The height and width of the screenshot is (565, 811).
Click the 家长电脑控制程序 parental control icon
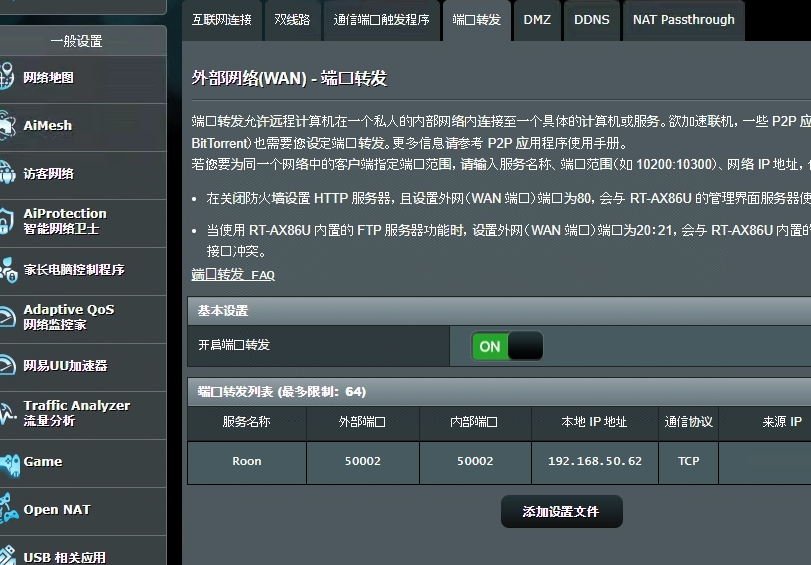click(x=8, y=269)
